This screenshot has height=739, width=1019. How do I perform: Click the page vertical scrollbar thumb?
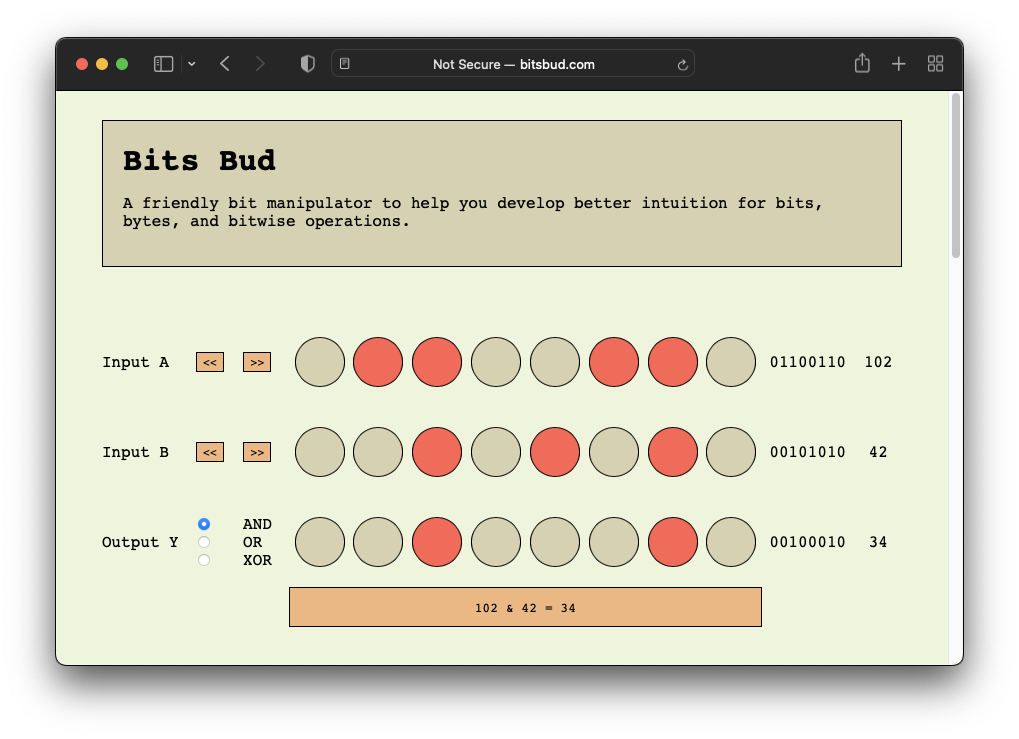pyautogui.click(x=955, y=175)
